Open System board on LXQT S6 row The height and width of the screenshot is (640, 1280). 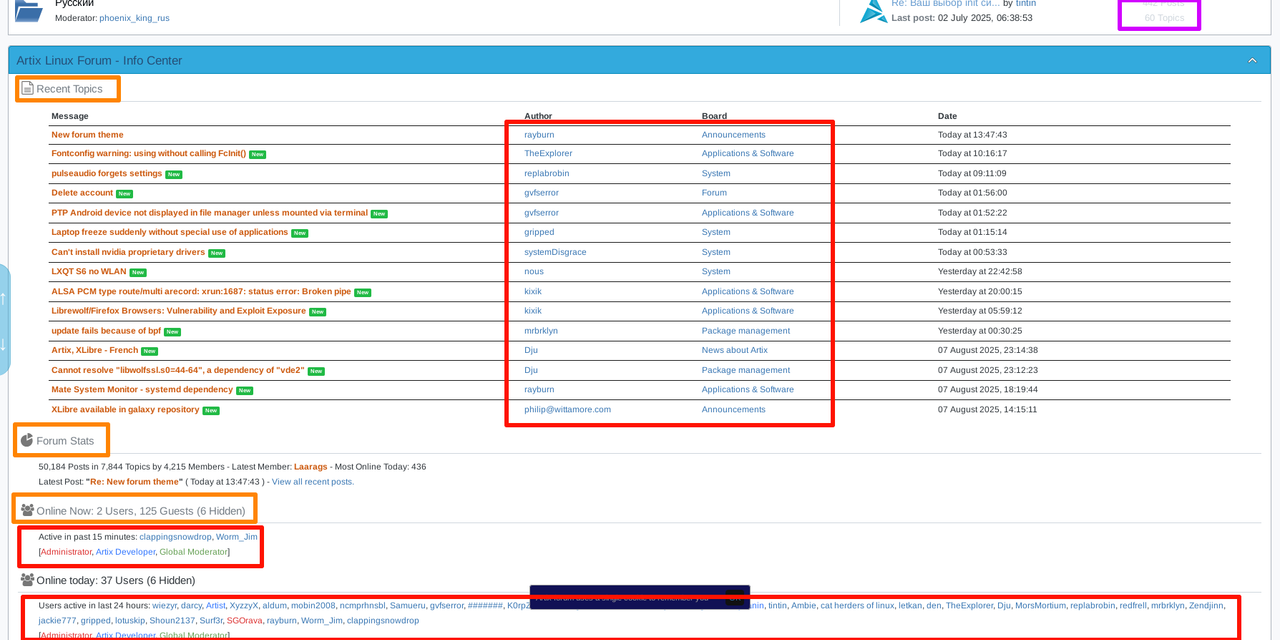coord(716,271)
